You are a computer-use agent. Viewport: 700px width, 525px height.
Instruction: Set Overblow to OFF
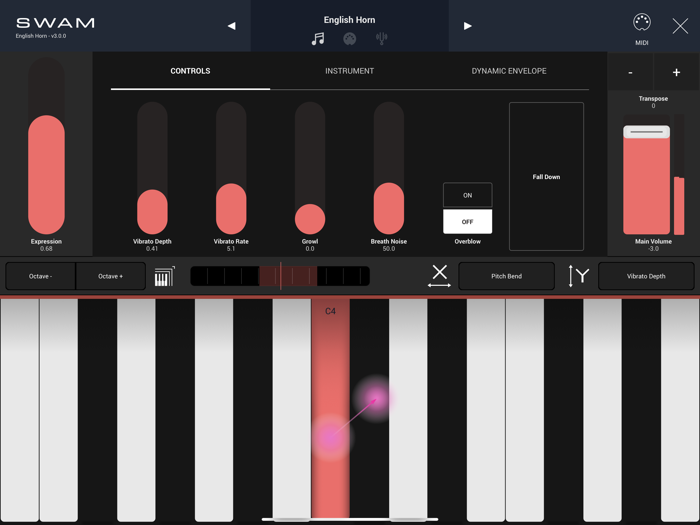tap(467, 221)
